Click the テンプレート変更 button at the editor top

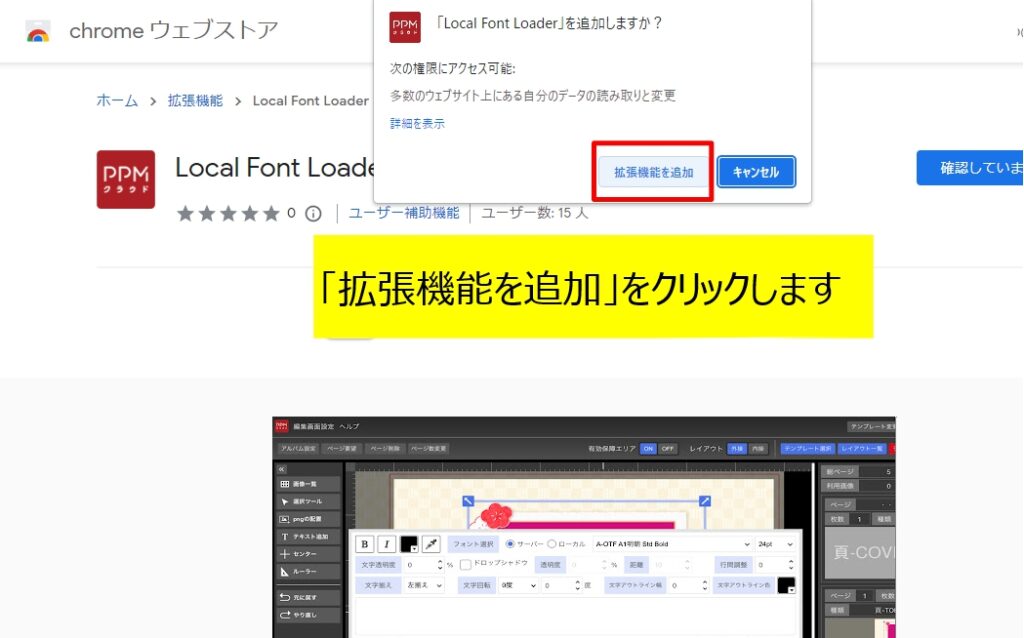(872, 426)
